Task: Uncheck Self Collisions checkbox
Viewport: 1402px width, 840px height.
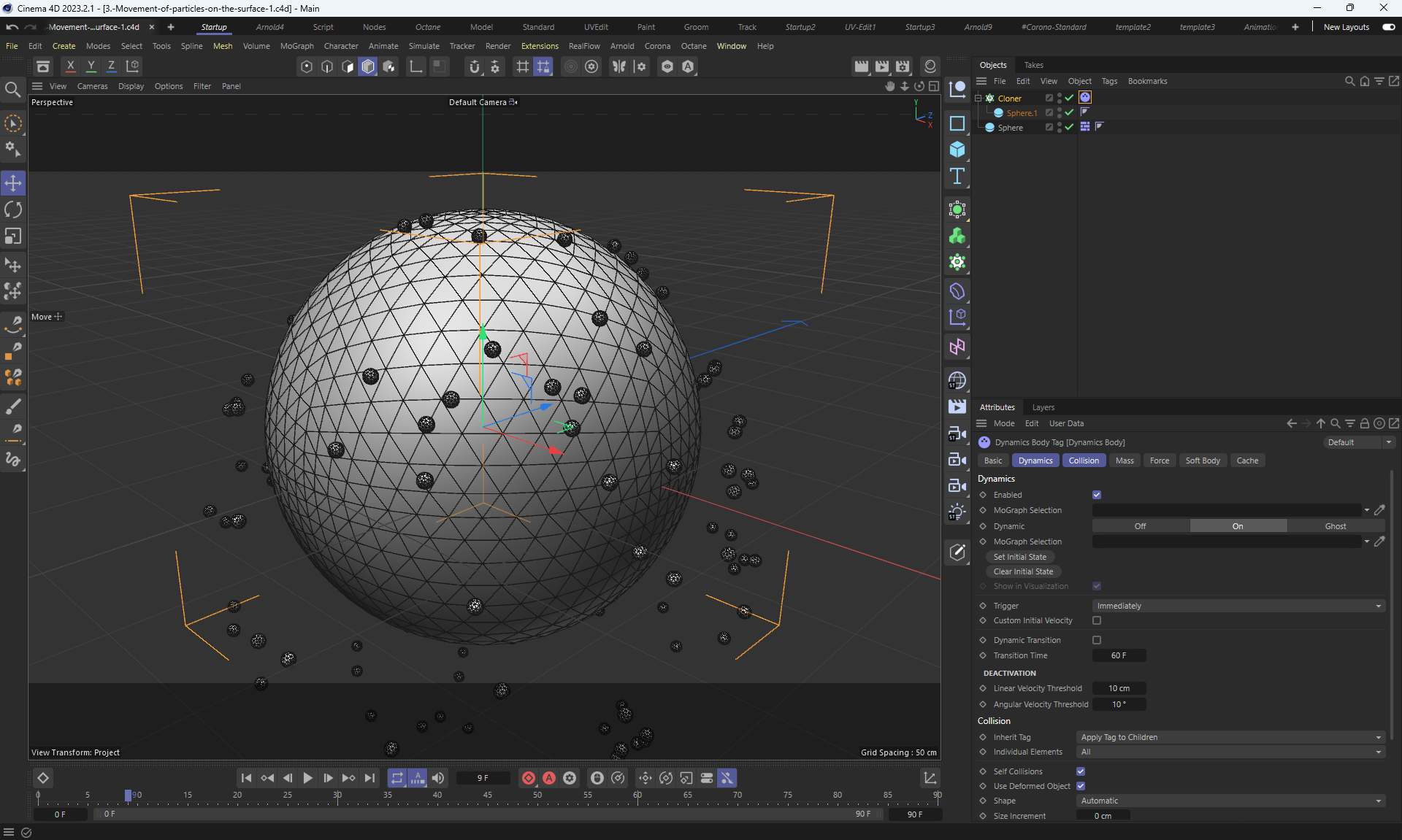Action: click(1081, 771)
